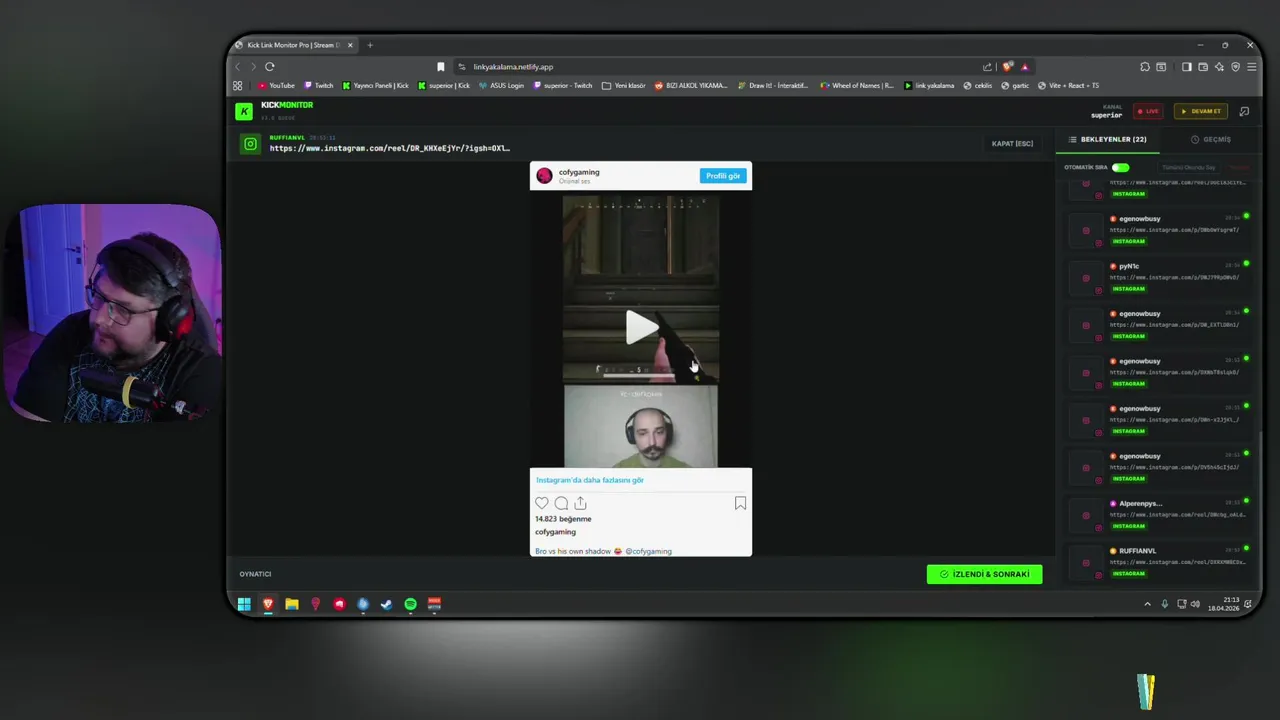
Task: Like the reel with the heart icon
Action: click(x=542, y=503)
